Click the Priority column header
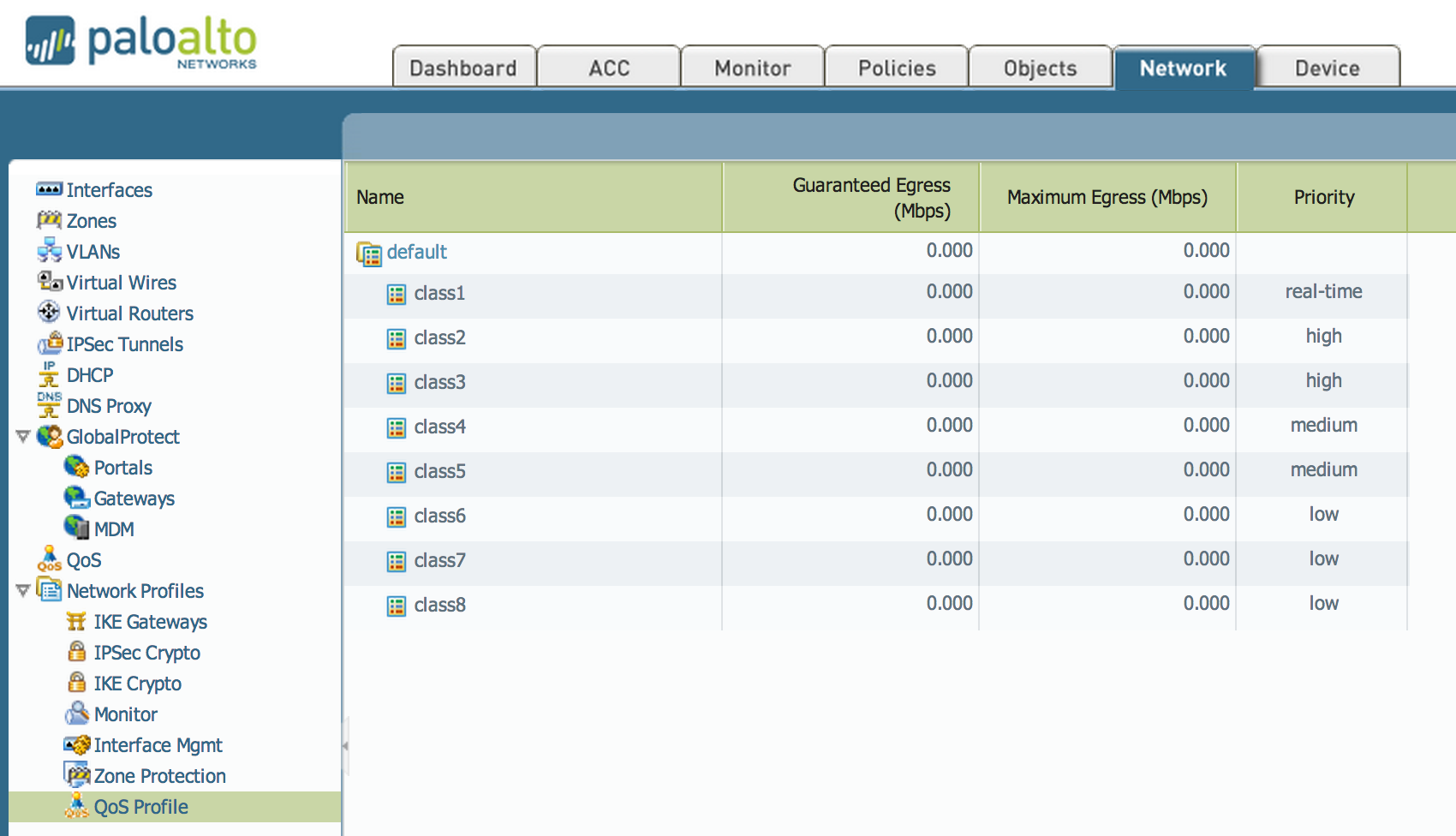1456x836 pixels. click(x=1323, y=197)
